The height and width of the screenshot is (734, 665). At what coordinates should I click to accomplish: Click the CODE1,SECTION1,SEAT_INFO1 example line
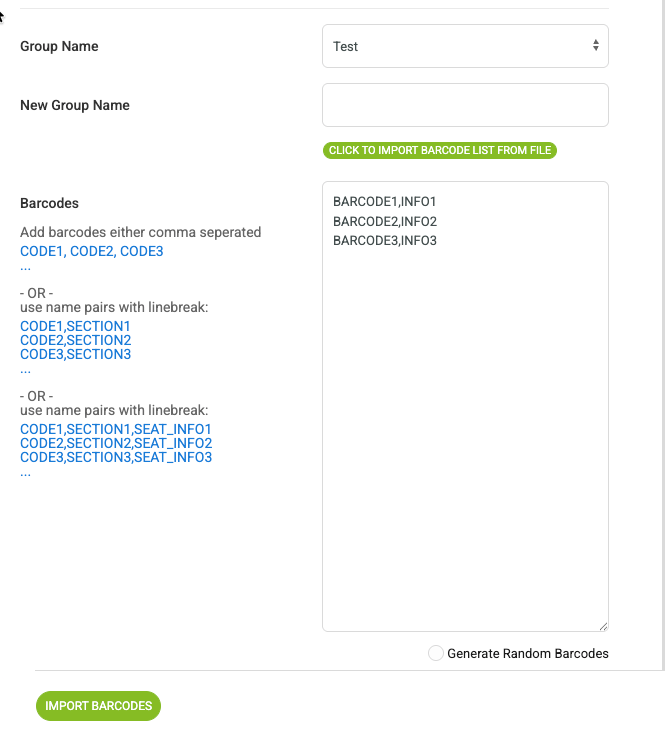pyautogui.click(x=116, y=429)
